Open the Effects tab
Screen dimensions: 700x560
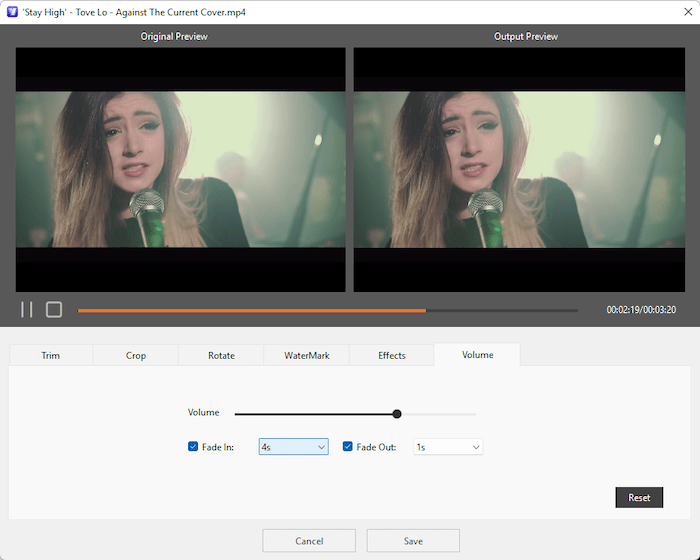point(392,355)
